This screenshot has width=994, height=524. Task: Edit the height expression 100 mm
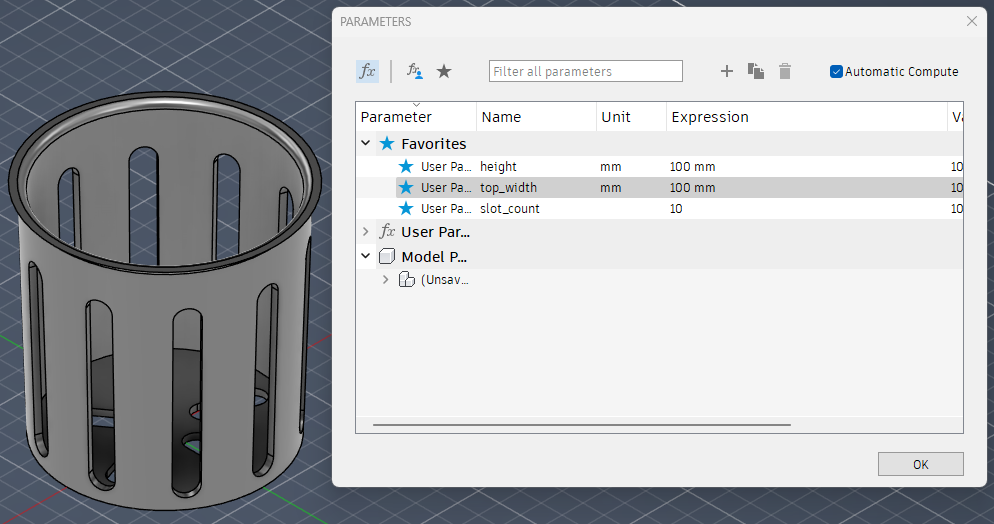[692, 167]
